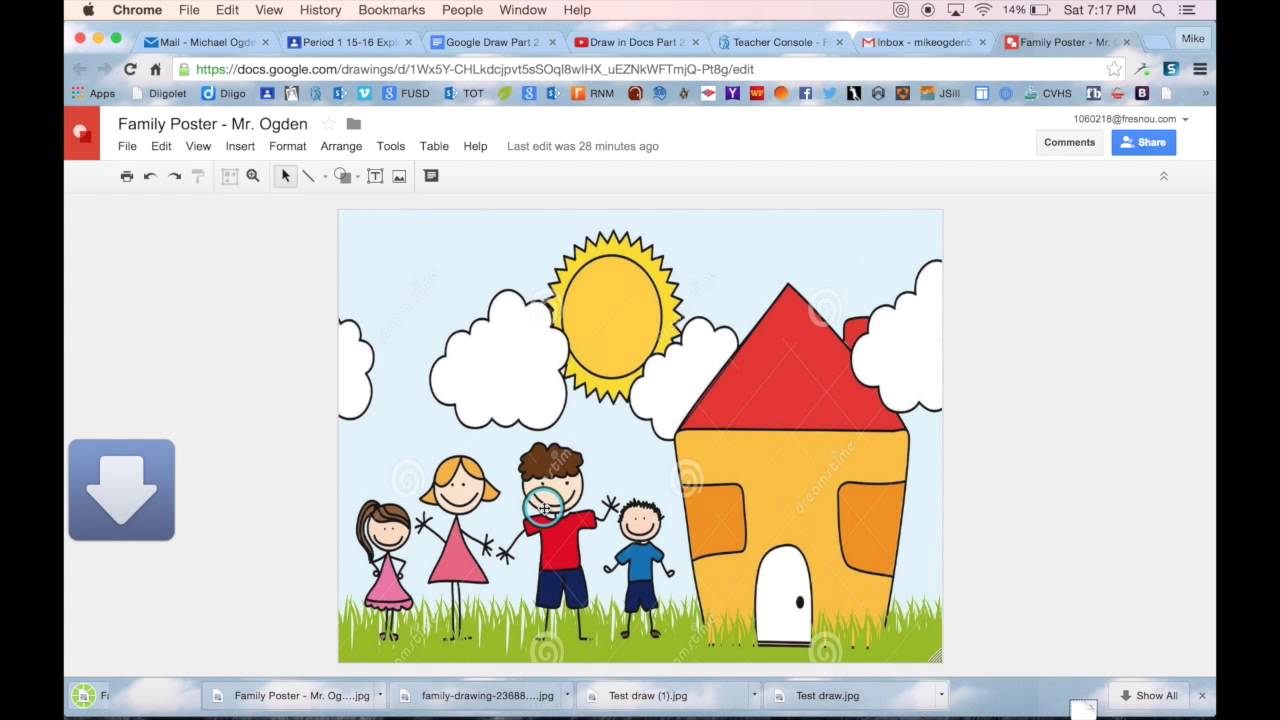Open the Table menu
The width and height of the screenshot is (1280, 720).
pos(434,146)
